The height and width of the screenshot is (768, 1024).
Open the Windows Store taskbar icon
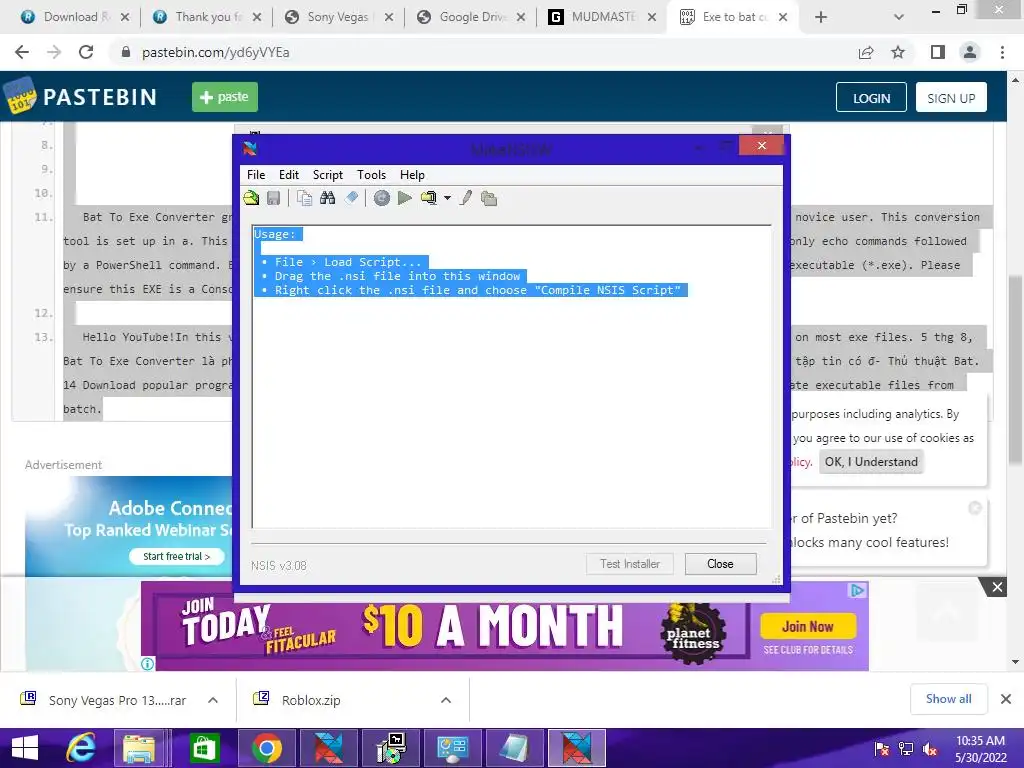pos(204,748)
